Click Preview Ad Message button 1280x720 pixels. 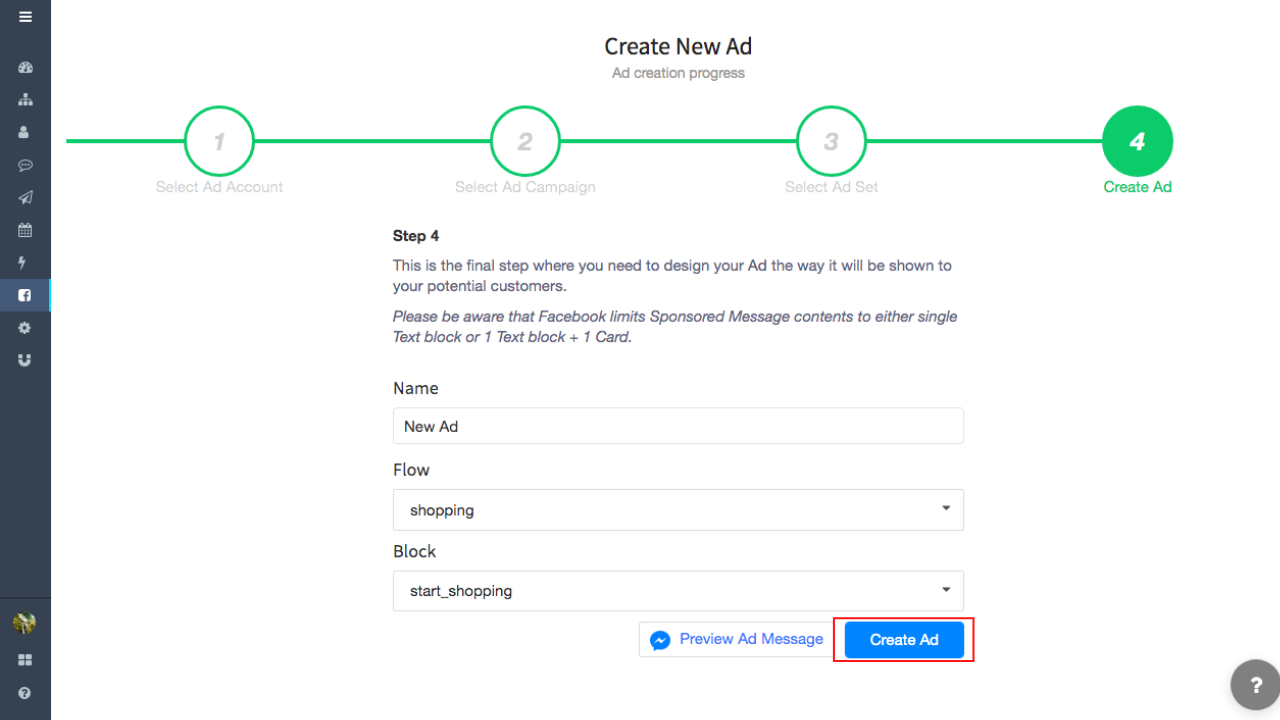point(737,640)
